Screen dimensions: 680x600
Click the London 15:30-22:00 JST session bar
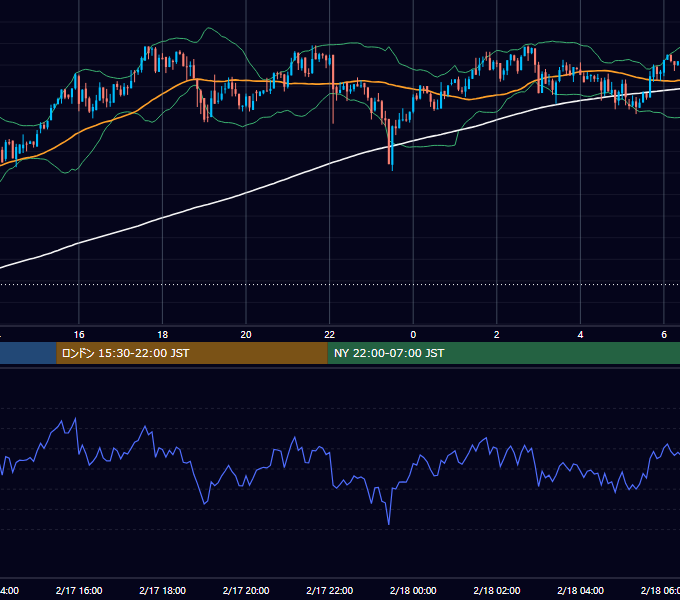[192, 353]
